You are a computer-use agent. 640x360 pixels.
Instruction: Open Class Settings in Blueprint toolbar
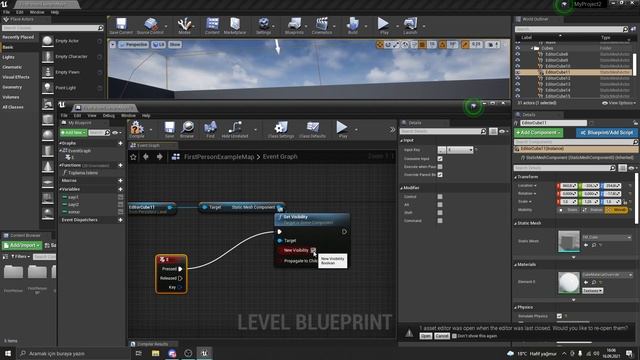[x=281, y=130]
